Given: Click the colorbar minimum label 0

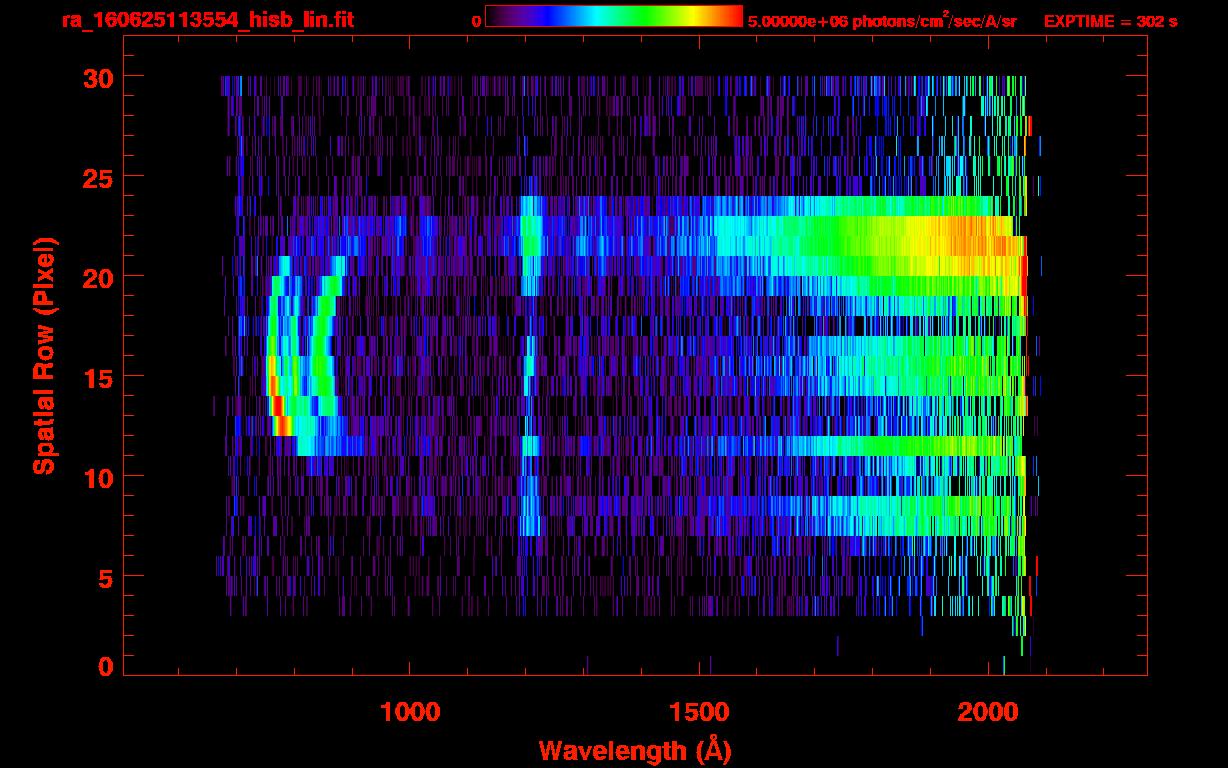Looking at the screenshot, I should point(476,21).
